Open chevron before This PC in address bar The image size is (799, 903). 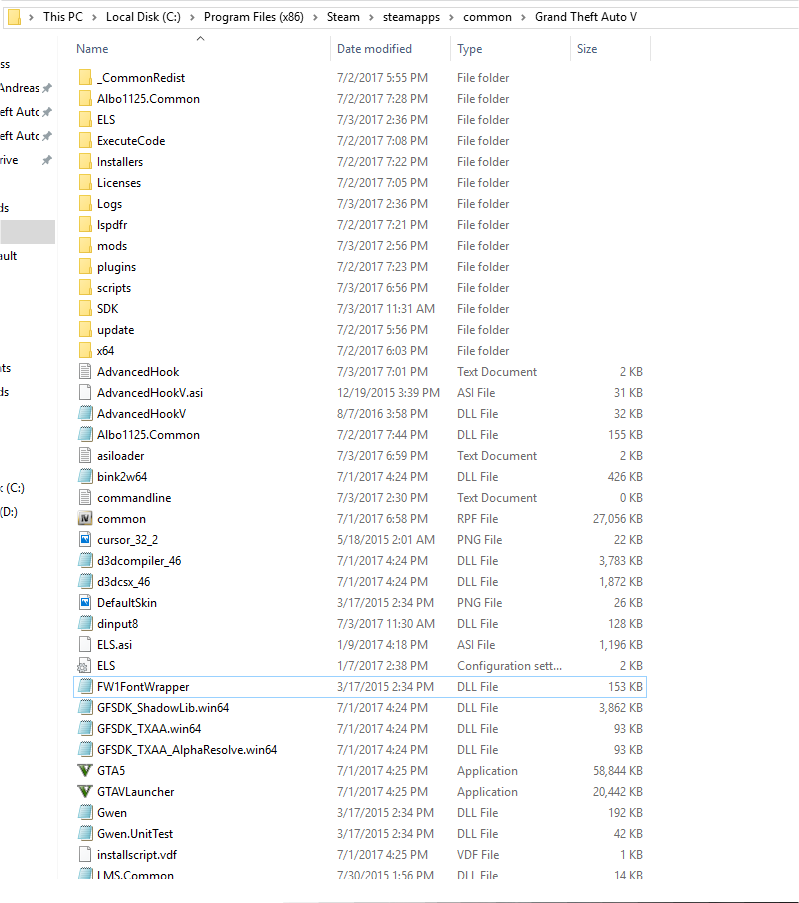31,17
